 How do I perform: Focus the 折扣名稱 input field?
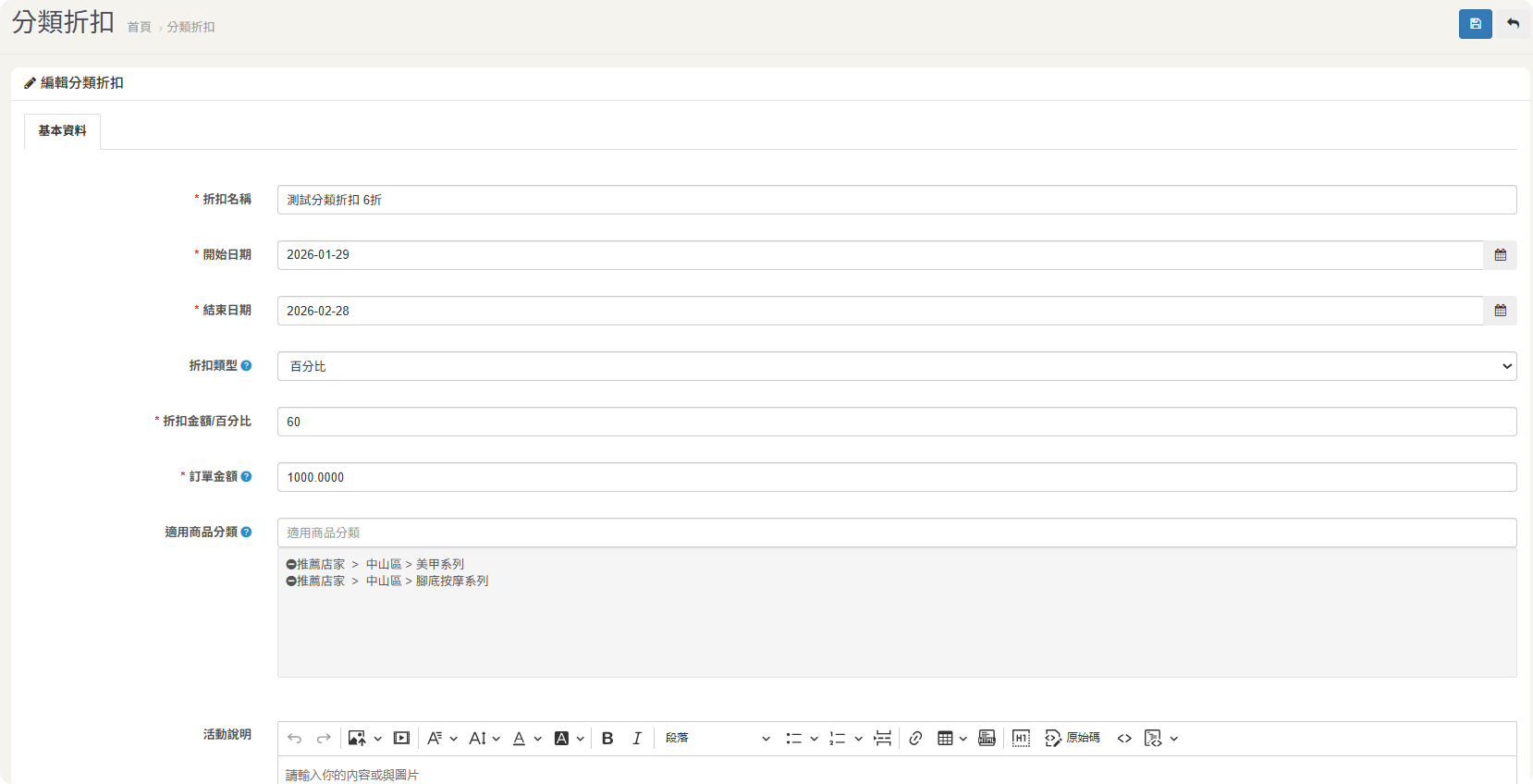(897, 200)
